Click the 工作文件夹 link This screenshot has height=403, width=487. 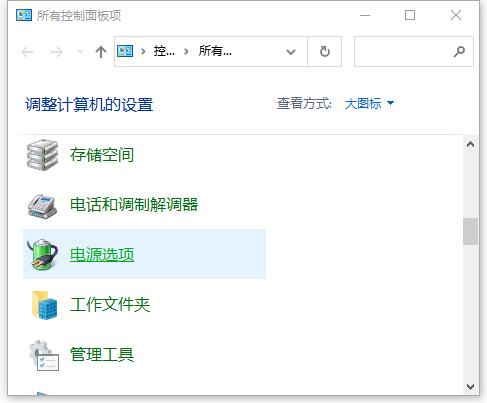pyautogui.click(x=110, y=304)
